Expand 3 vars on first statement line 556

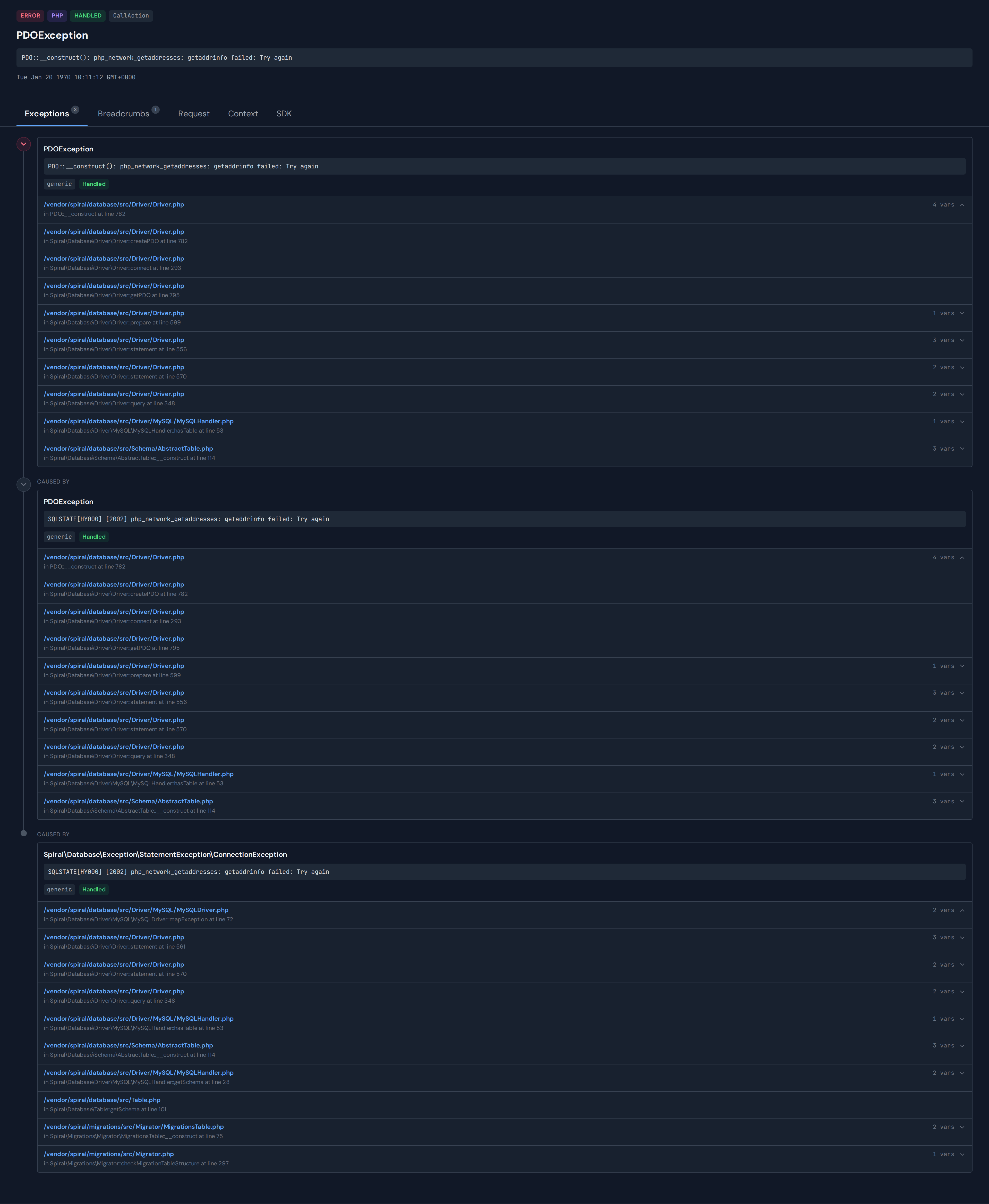962,340
